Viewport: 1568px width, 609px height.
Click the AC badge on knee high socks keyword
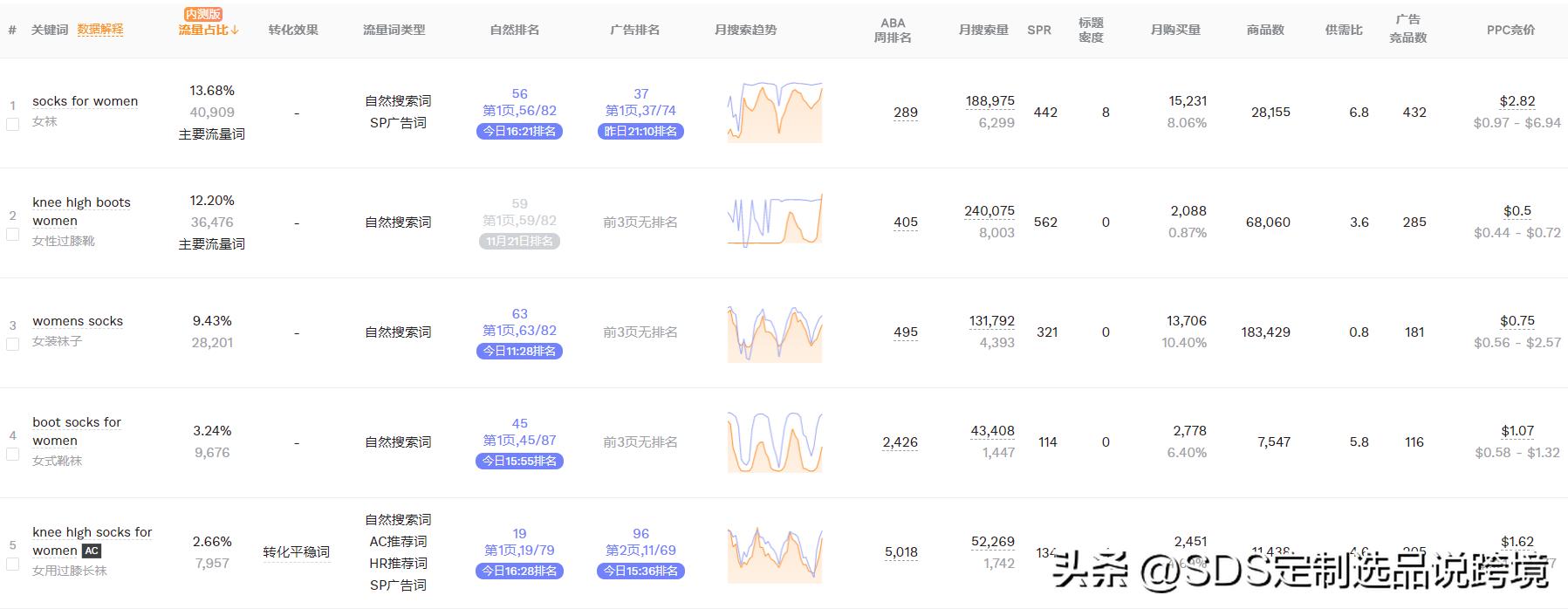[x=92, y=551]
